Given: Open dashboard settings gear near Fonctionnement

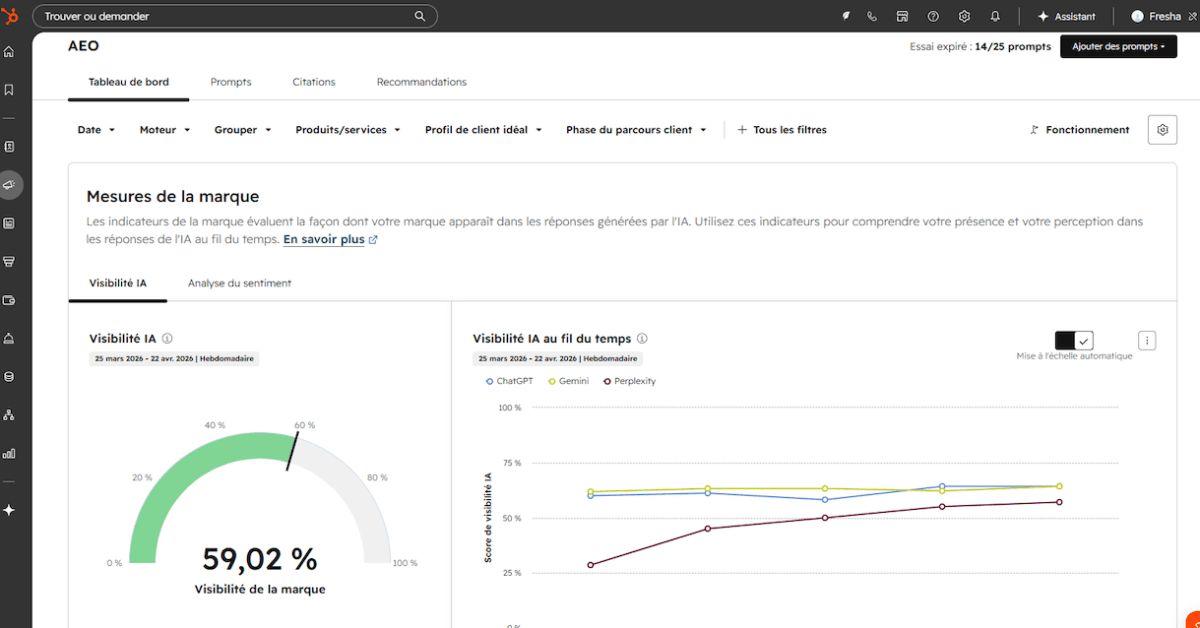Looking at the screenshot, I should [1162, 130].
